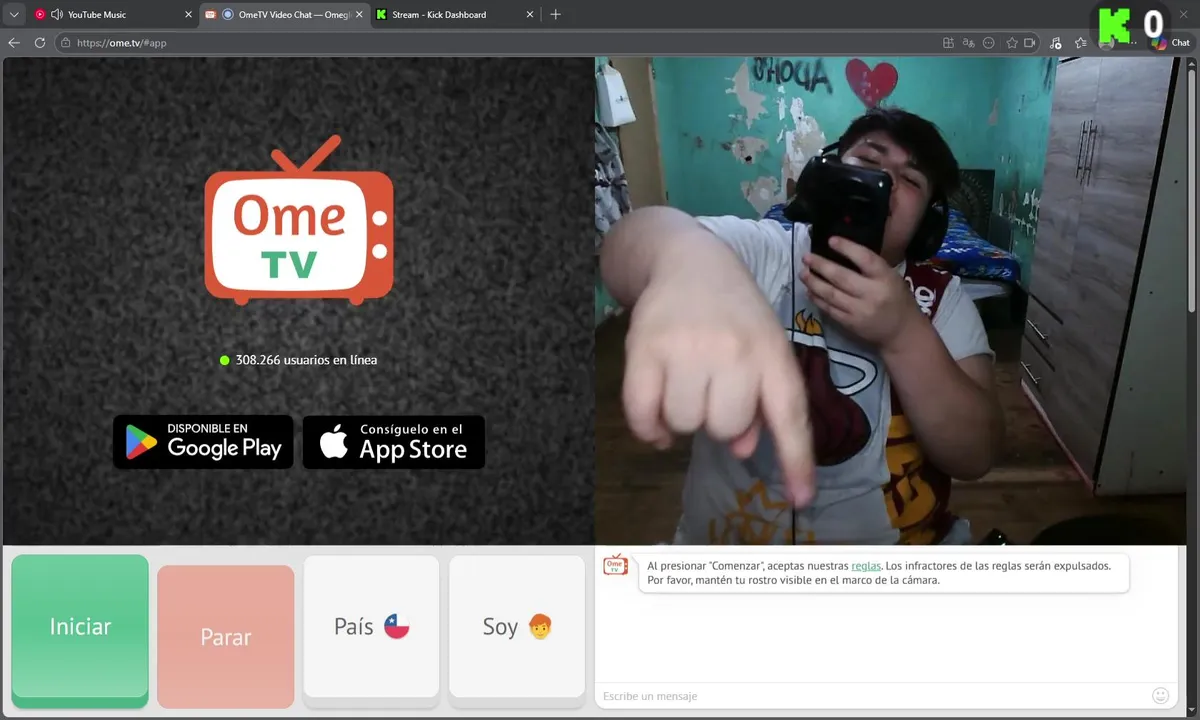Click the OmeTV avatar in the chat message
The height and width of the screenshot is (720, 1200).
pos(616,565)
